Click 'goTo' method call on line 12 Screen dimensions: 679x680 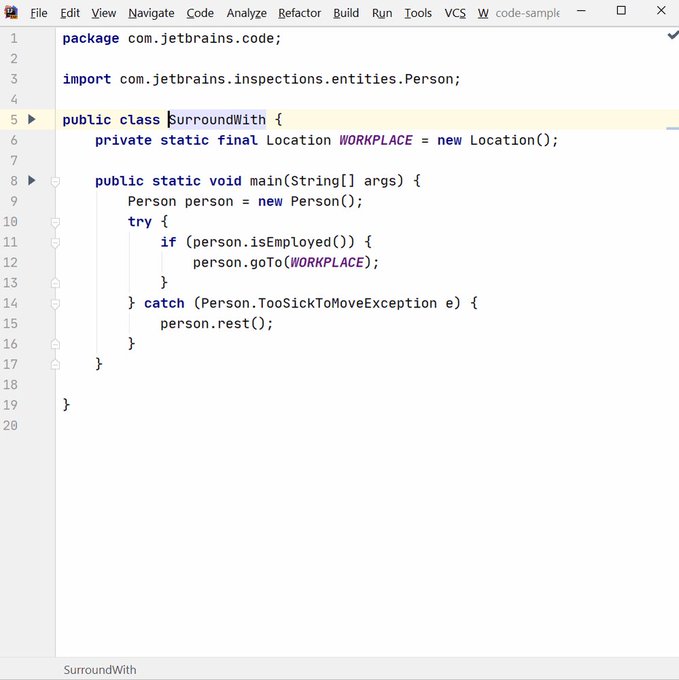(x=266, y=262)
